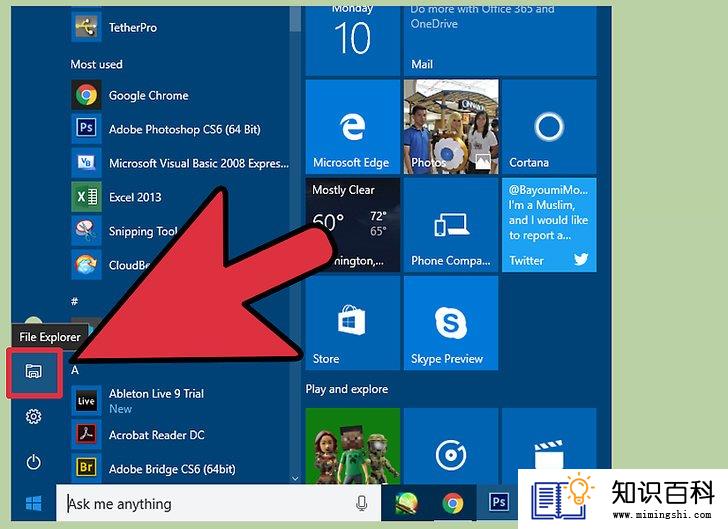
Task: Open the Cortana tile
Action: click(549, 127)
